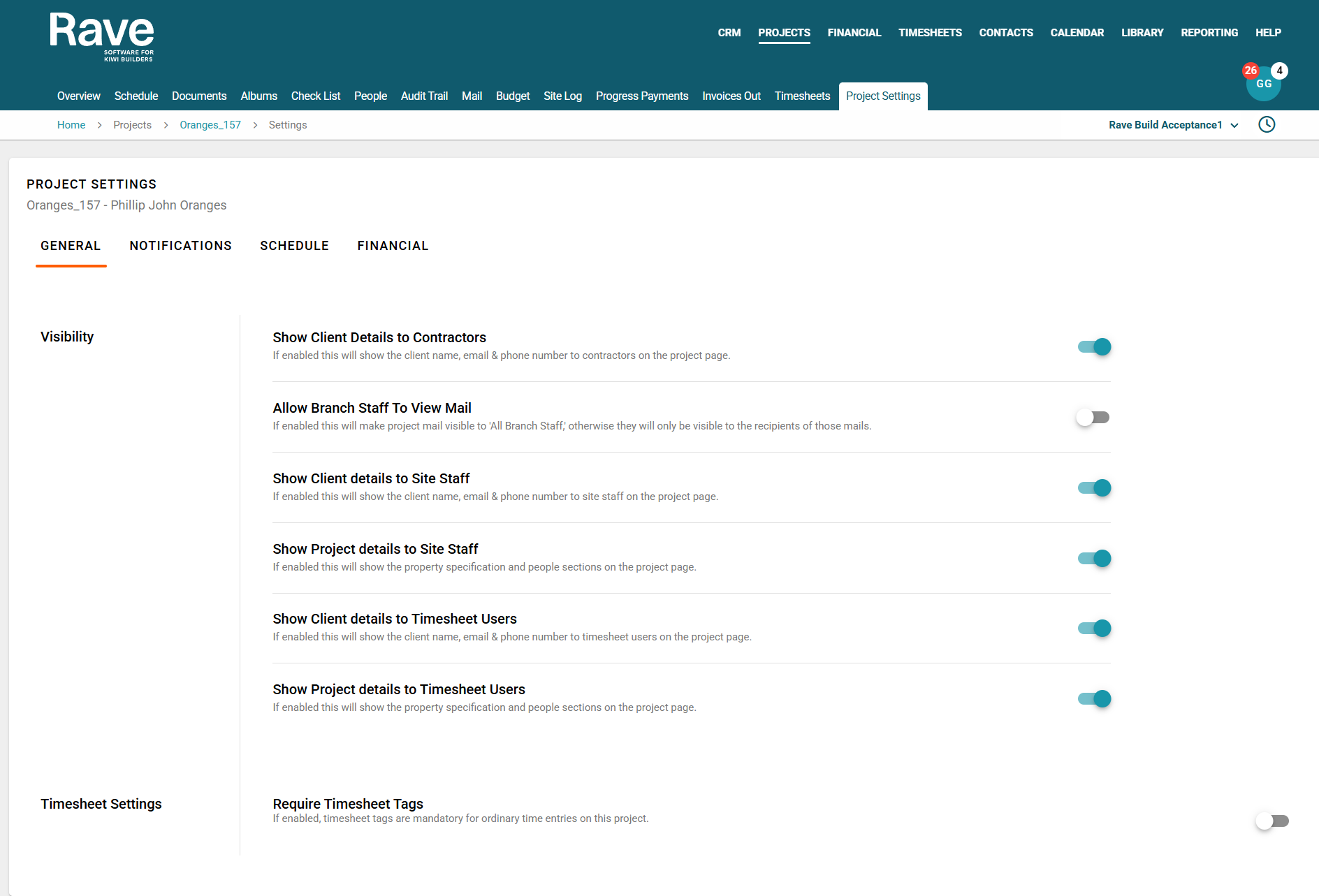Open the project Timesheets sub-navigation tab

click(x=802, y=96)
